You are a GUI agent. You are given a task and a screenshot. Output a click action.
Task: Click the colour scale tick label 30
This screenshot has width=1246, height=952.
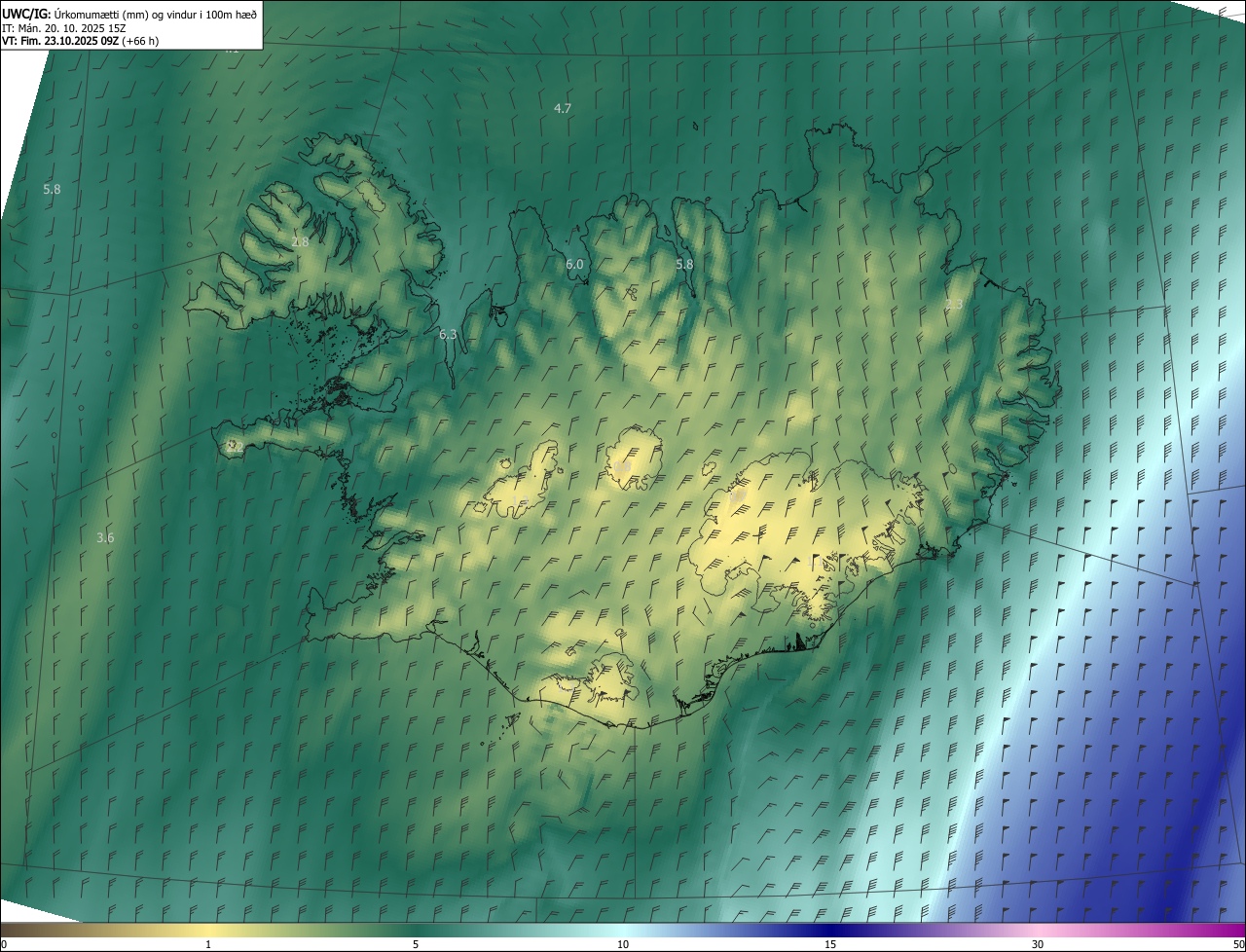(x=1038, y=944)
